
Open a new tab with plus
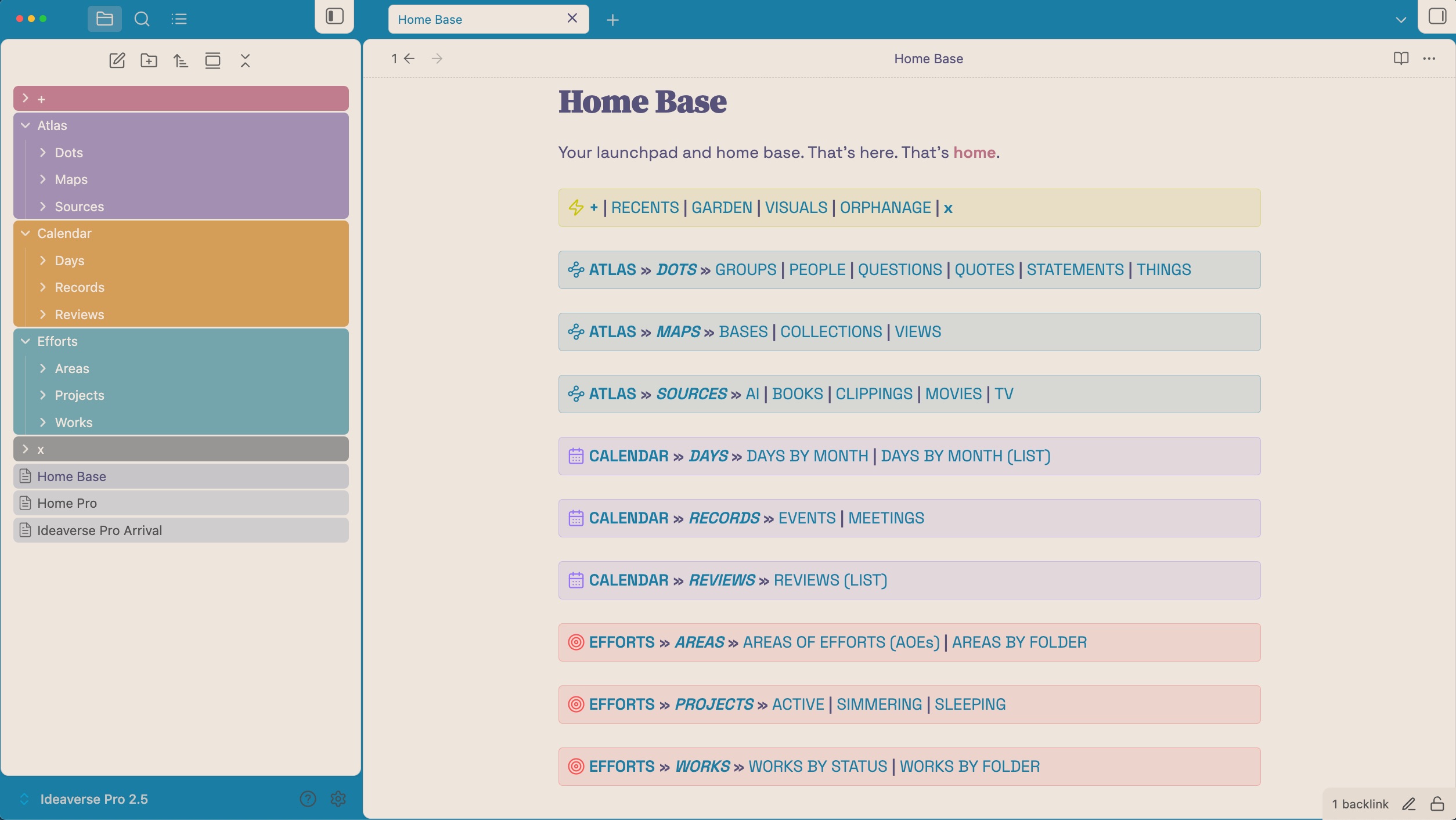(612, 20)
